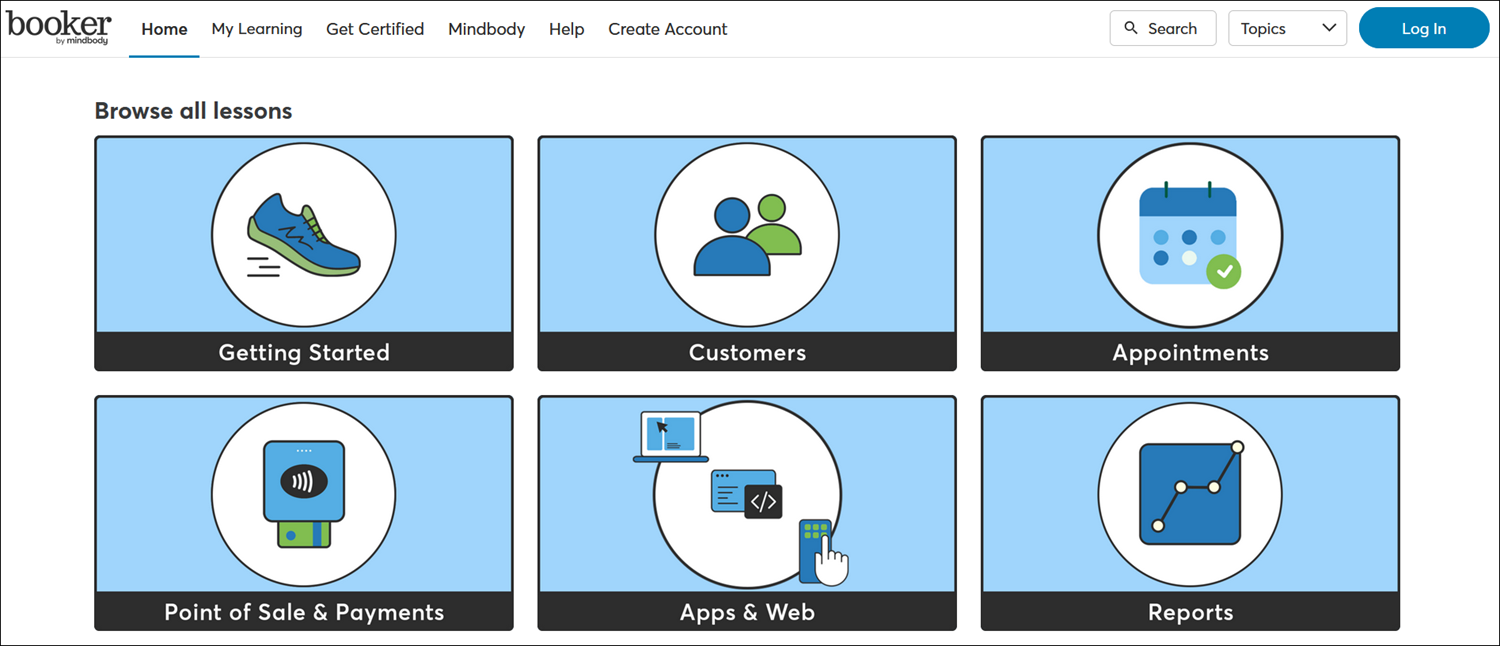Viewport: 1500px width, 646px height.
Task: Open the Customers lesson label
Action: 747,352
